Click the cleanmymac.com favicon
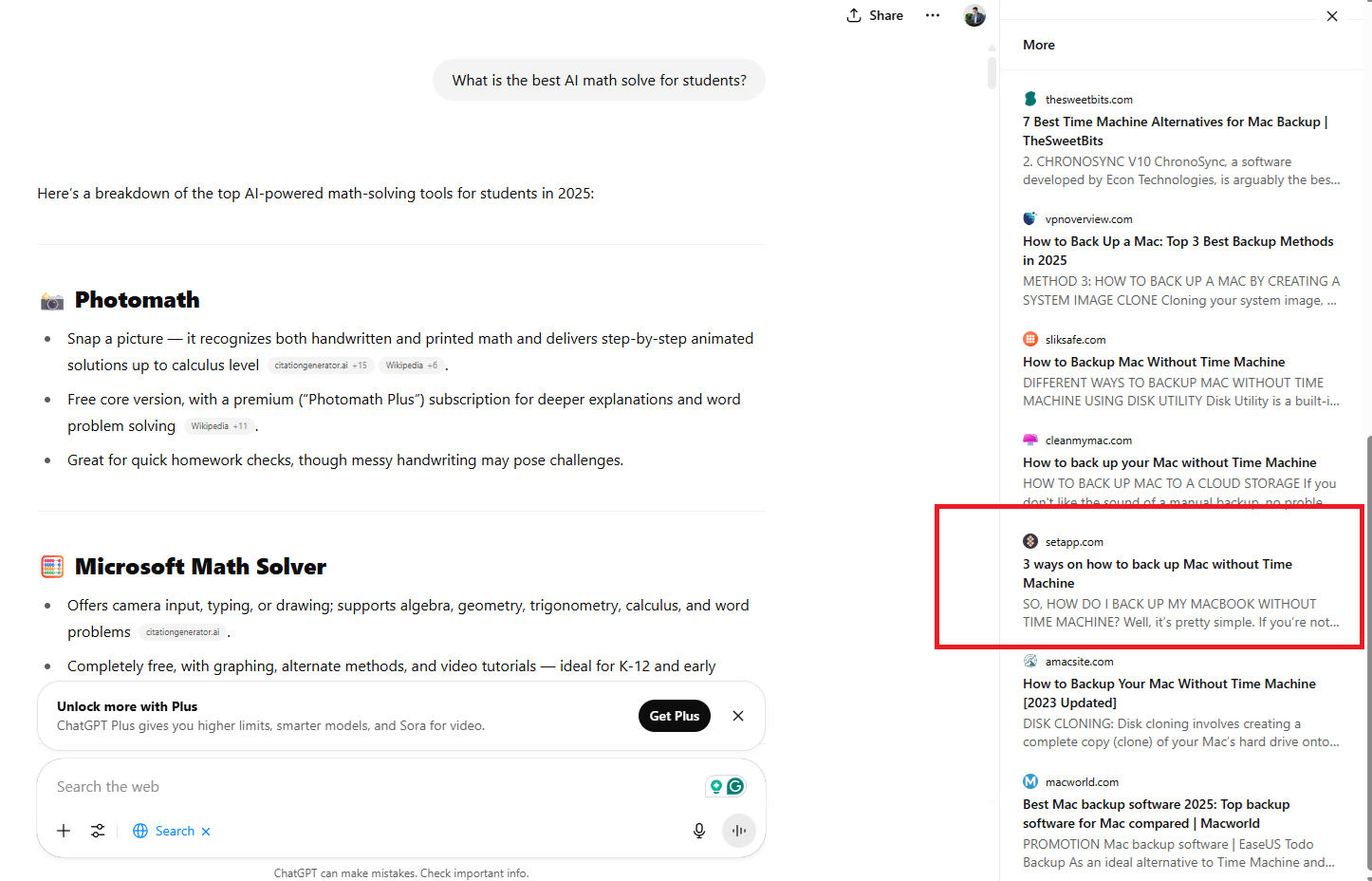The image size is (1372, 881). pos(1030,440)
